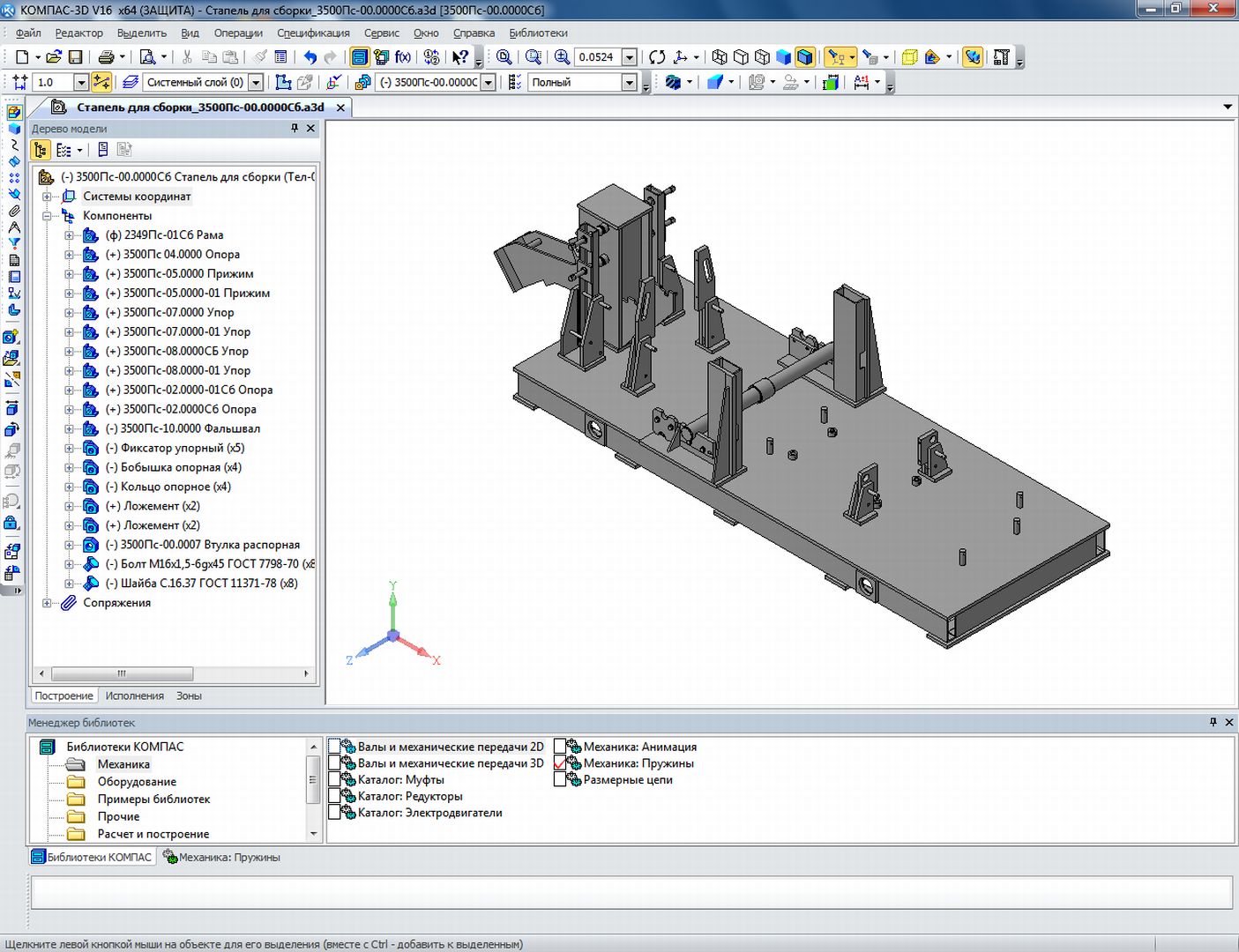Expand the Сопряжения tree node
The width and height of the screenshot is (1239, 952).
click(x=48, y=603)
